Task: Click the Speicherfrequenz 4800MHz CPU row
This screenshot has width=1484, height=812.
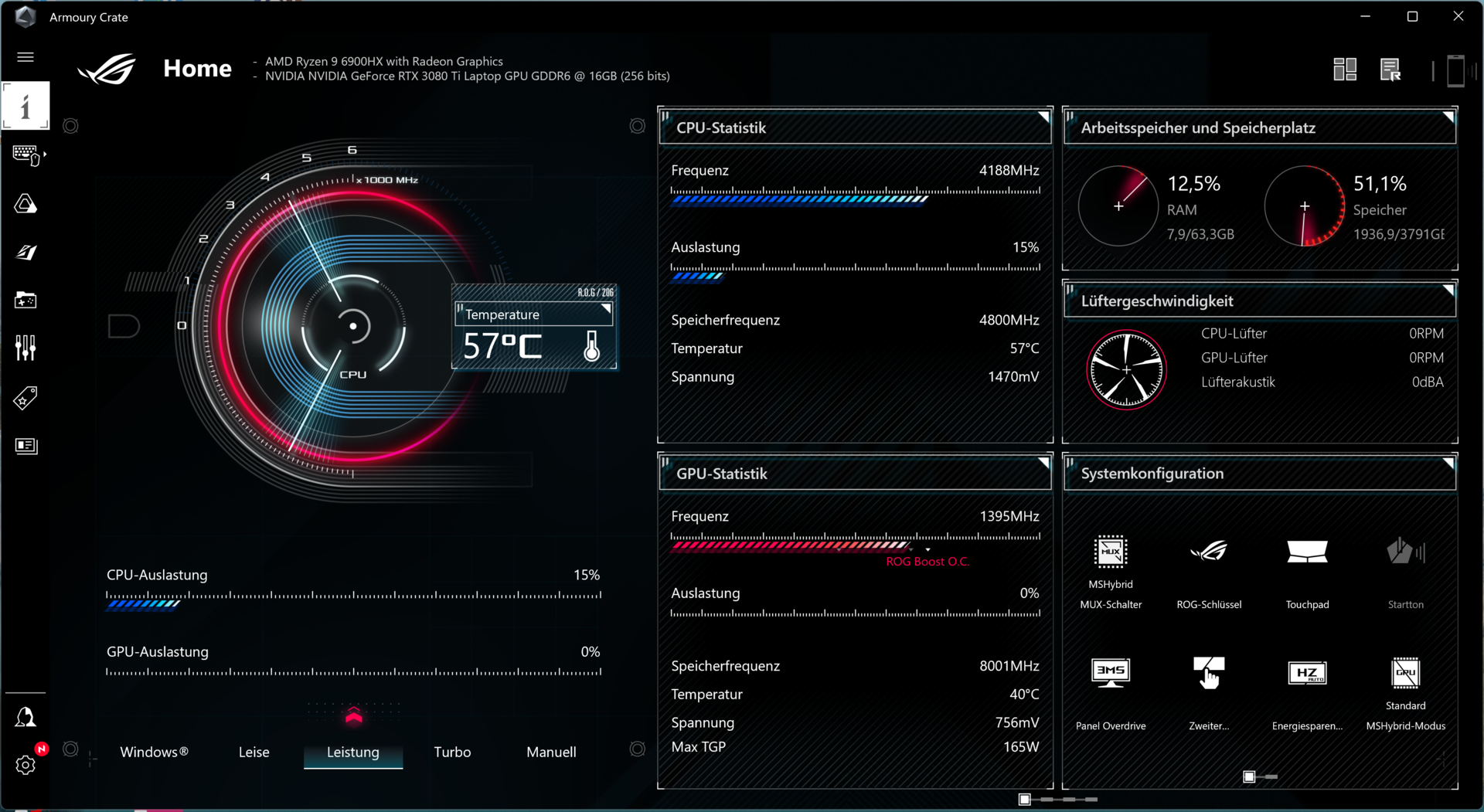Action: 855,320
